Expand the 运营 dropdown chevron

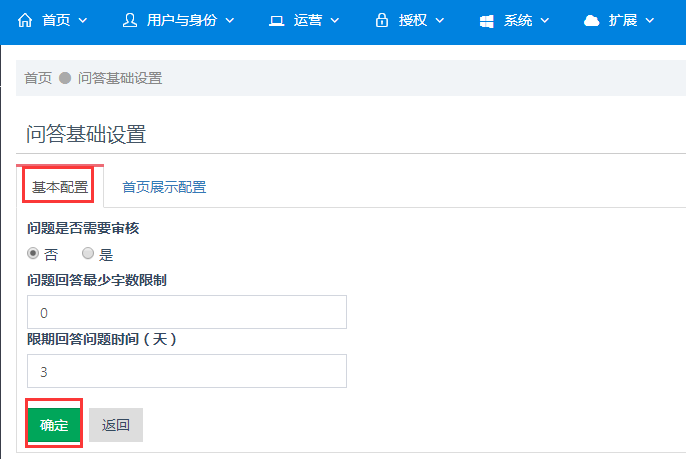pos(335,21)
